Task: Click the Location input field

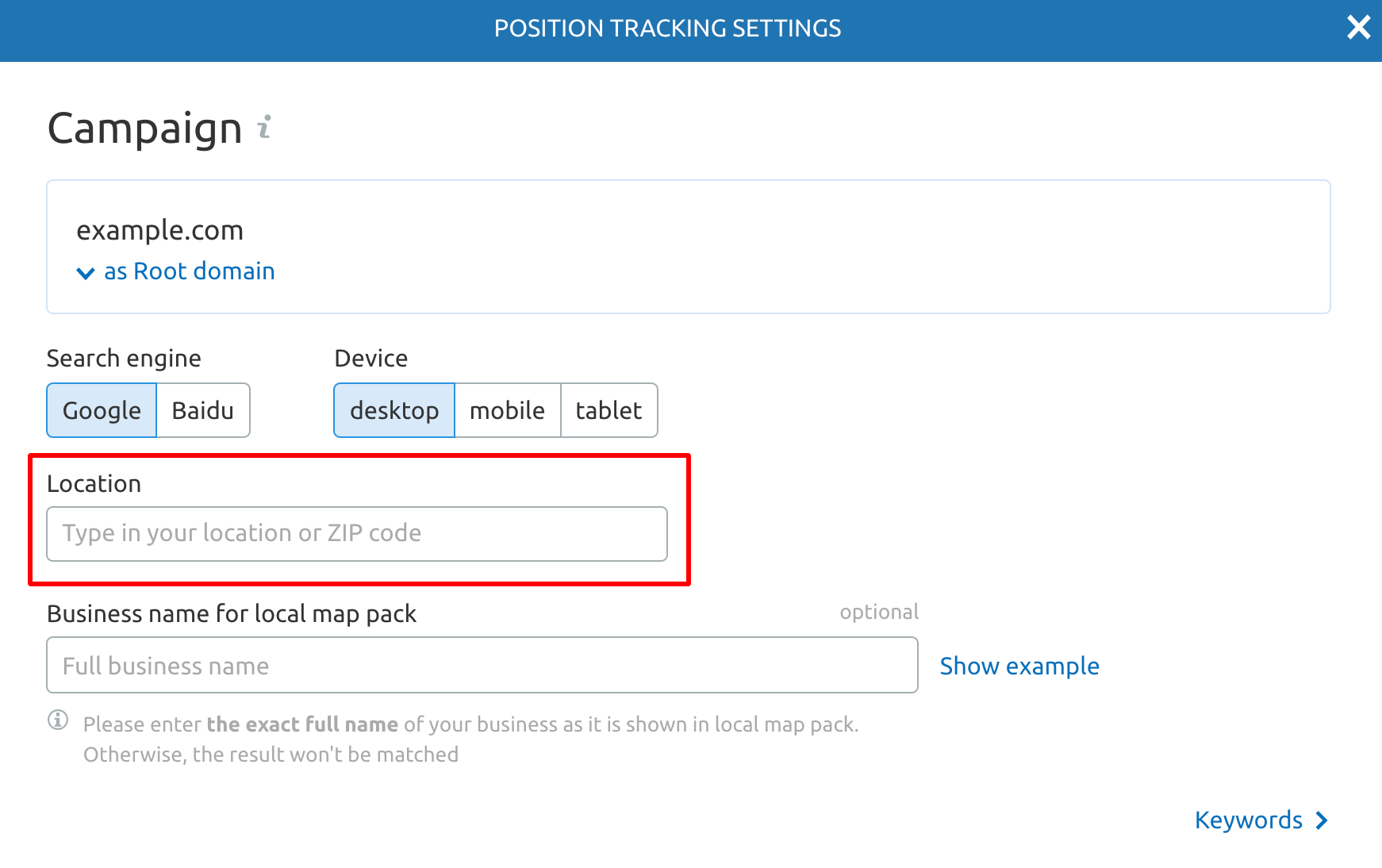Action: (356, 533)
